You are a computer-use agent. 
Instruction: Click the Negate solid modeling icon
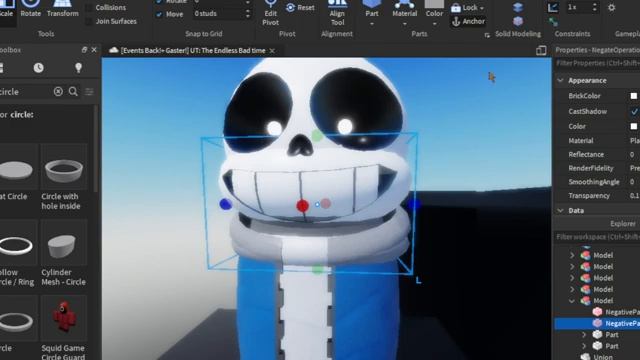pyautogui.click(x=518, y=21)
